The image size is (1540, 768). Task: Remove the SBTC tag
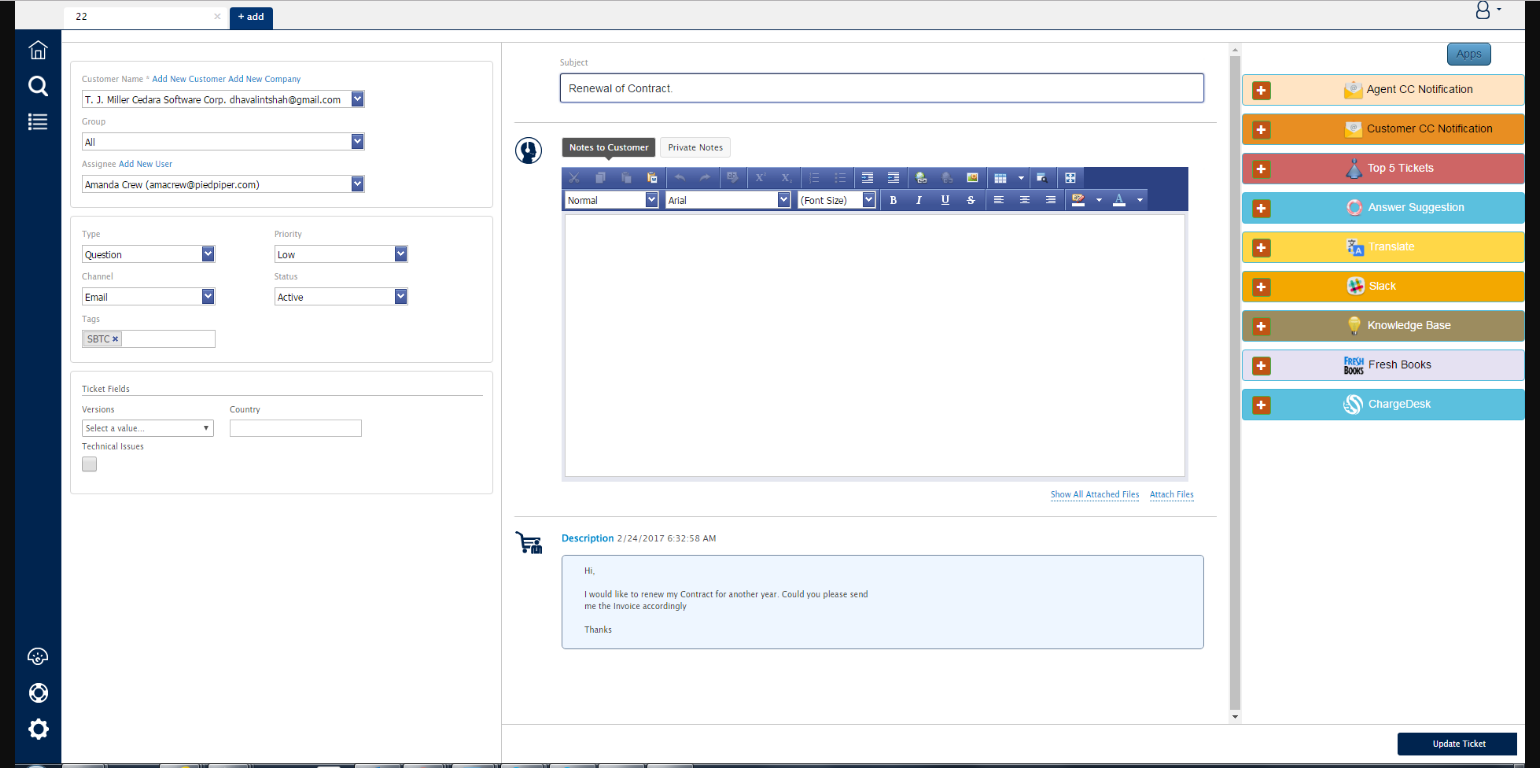click(x=113, y=339)
